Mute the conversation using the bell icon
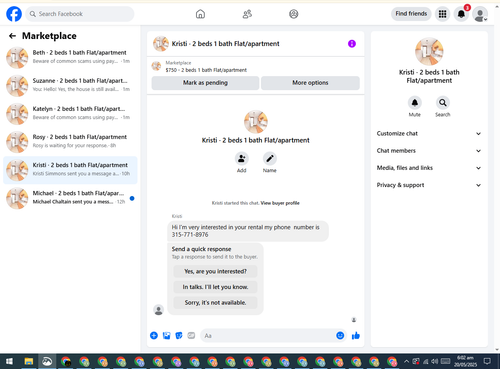 click(415, 103)
